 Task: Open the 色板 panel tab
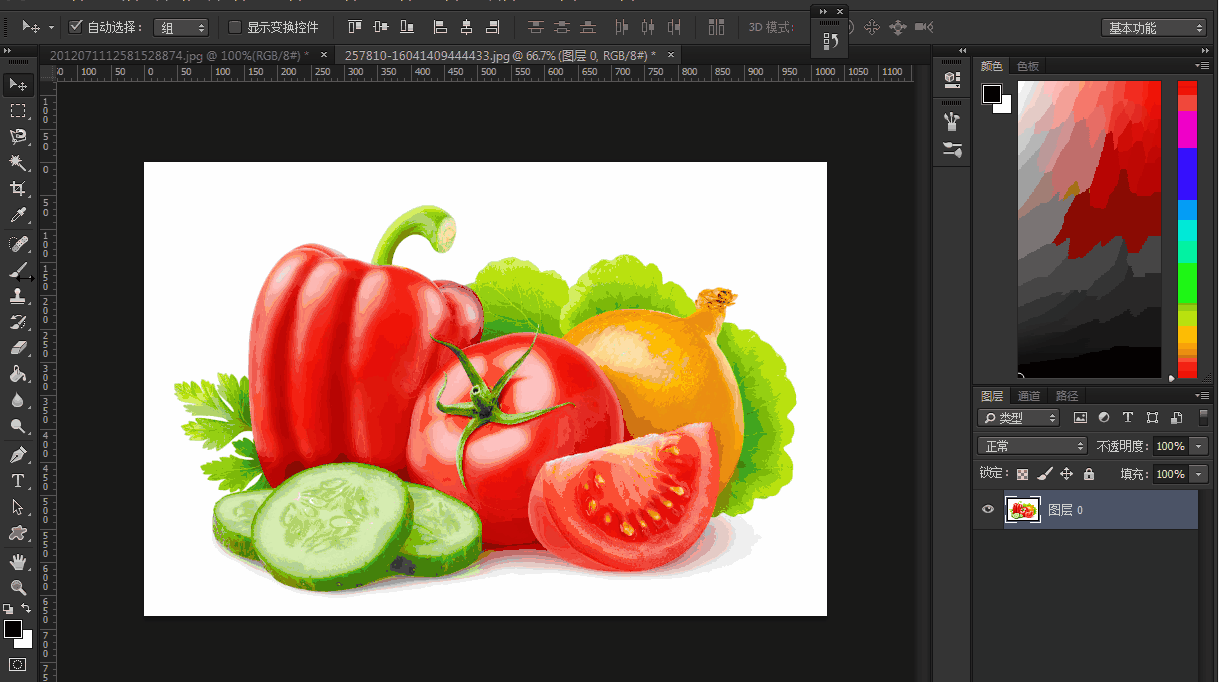pos(1027,66)
